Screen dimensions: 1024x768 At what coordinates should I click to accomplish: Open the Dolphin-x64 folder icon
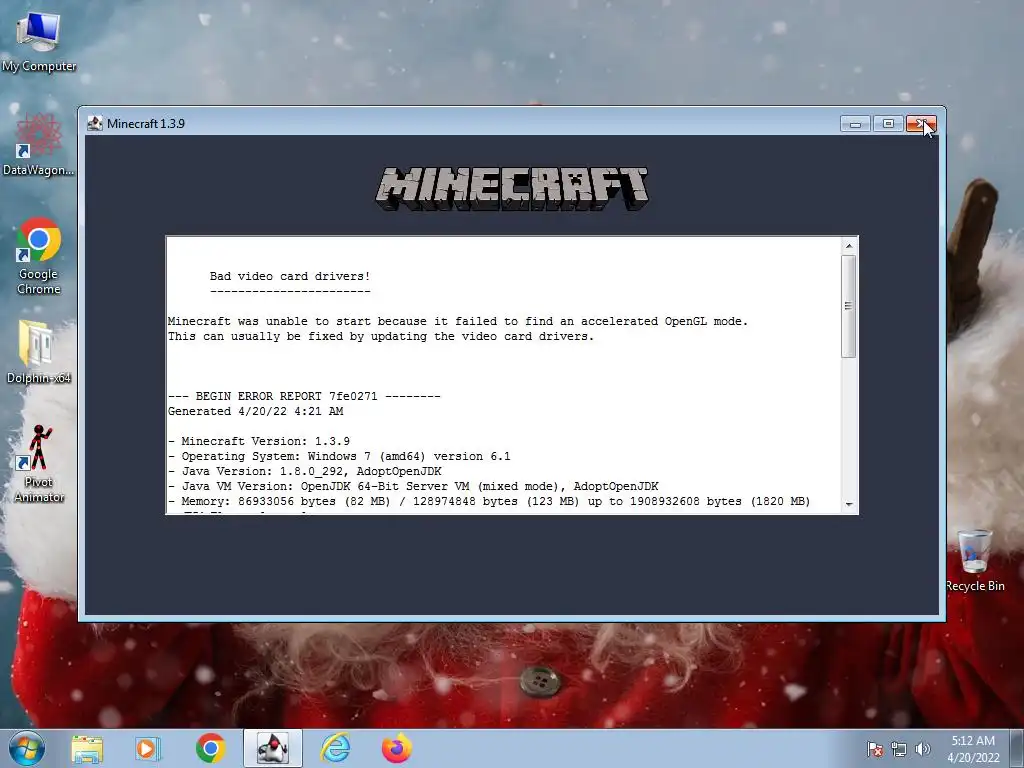tap(39, 353)
